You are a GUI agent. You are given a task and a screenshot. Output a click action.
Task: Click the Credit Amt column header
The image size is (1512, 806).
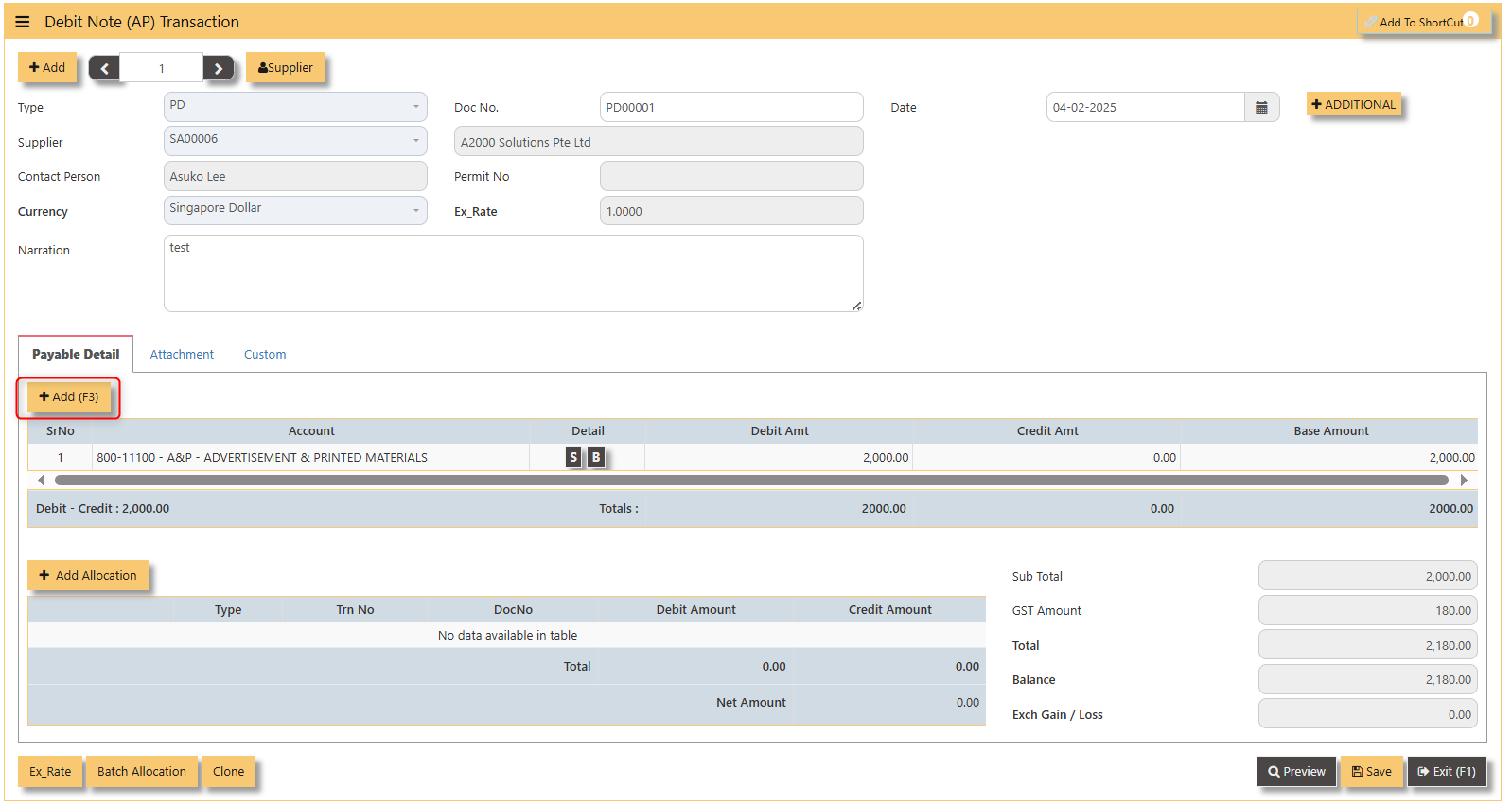click(1047, 430)
